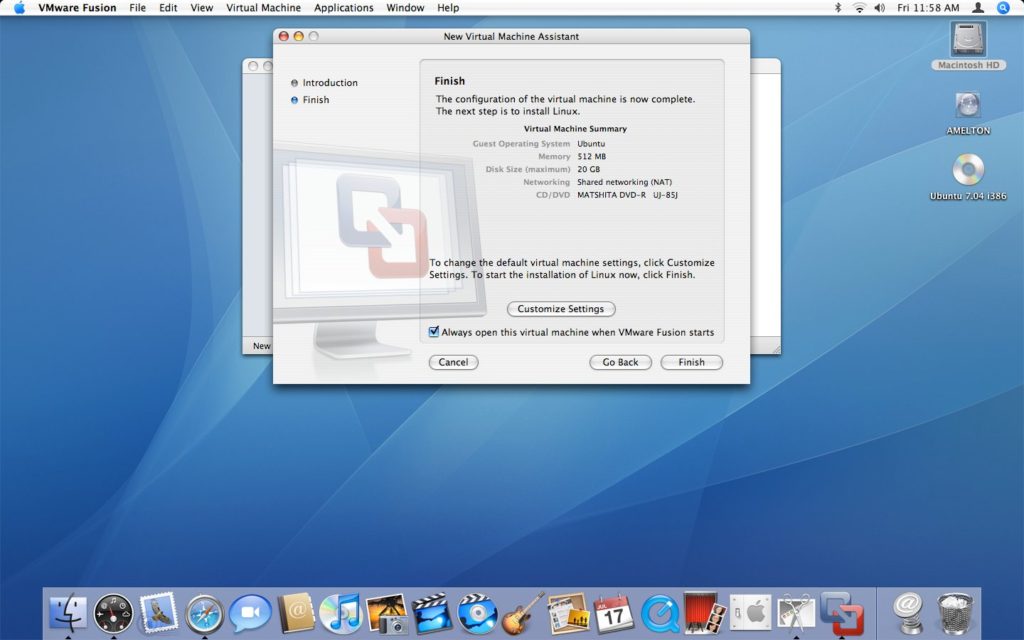Open iDVD disc icon in Dock
Screen dimensions: 1024x640
(x=477, y=613)
